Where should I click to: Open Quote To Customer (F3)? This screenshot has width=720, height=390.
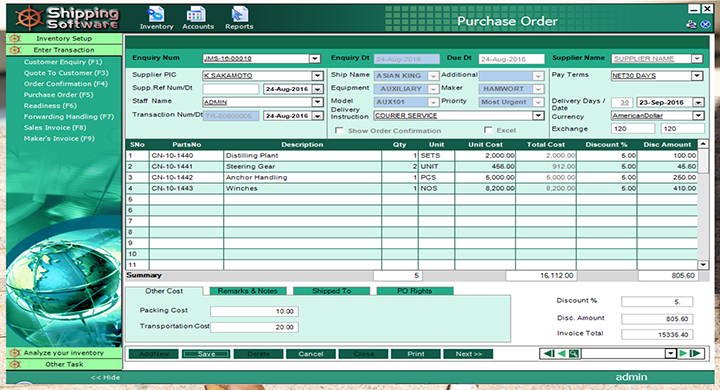[66, 73]
